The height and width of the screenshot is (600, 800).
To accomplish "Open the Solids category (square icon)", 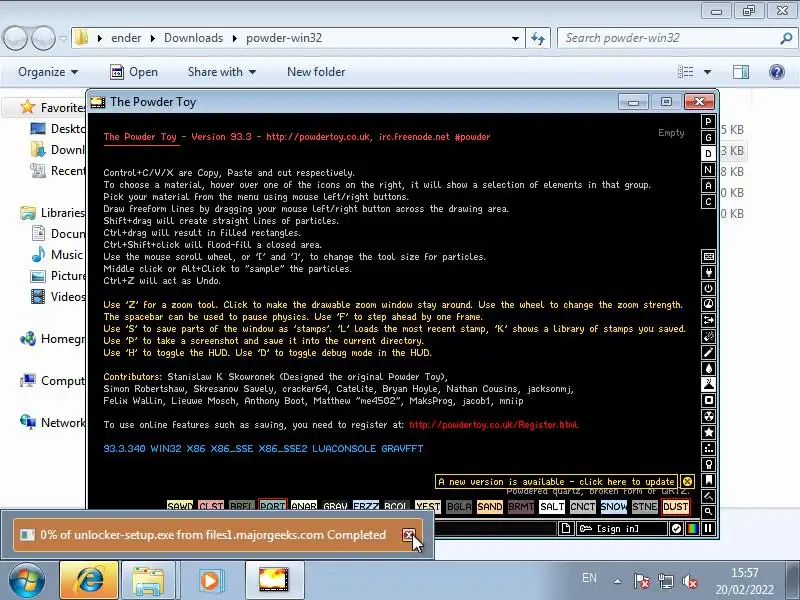I will 708,401.
